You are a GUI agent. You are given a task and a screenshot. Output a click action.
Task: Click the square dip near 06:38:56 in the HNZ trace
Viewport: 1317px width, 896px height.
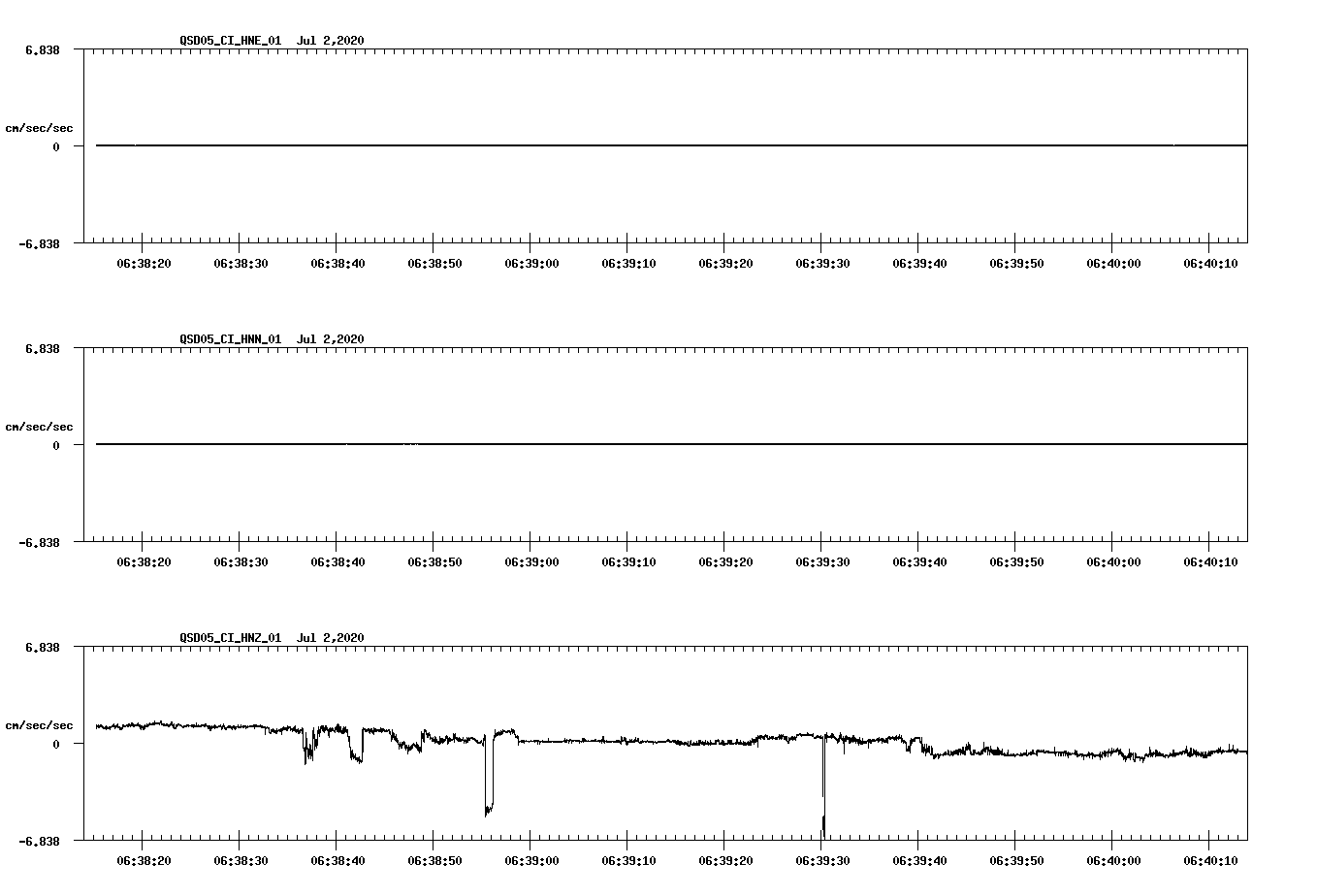pyautogui.click(x=489, y=774)
